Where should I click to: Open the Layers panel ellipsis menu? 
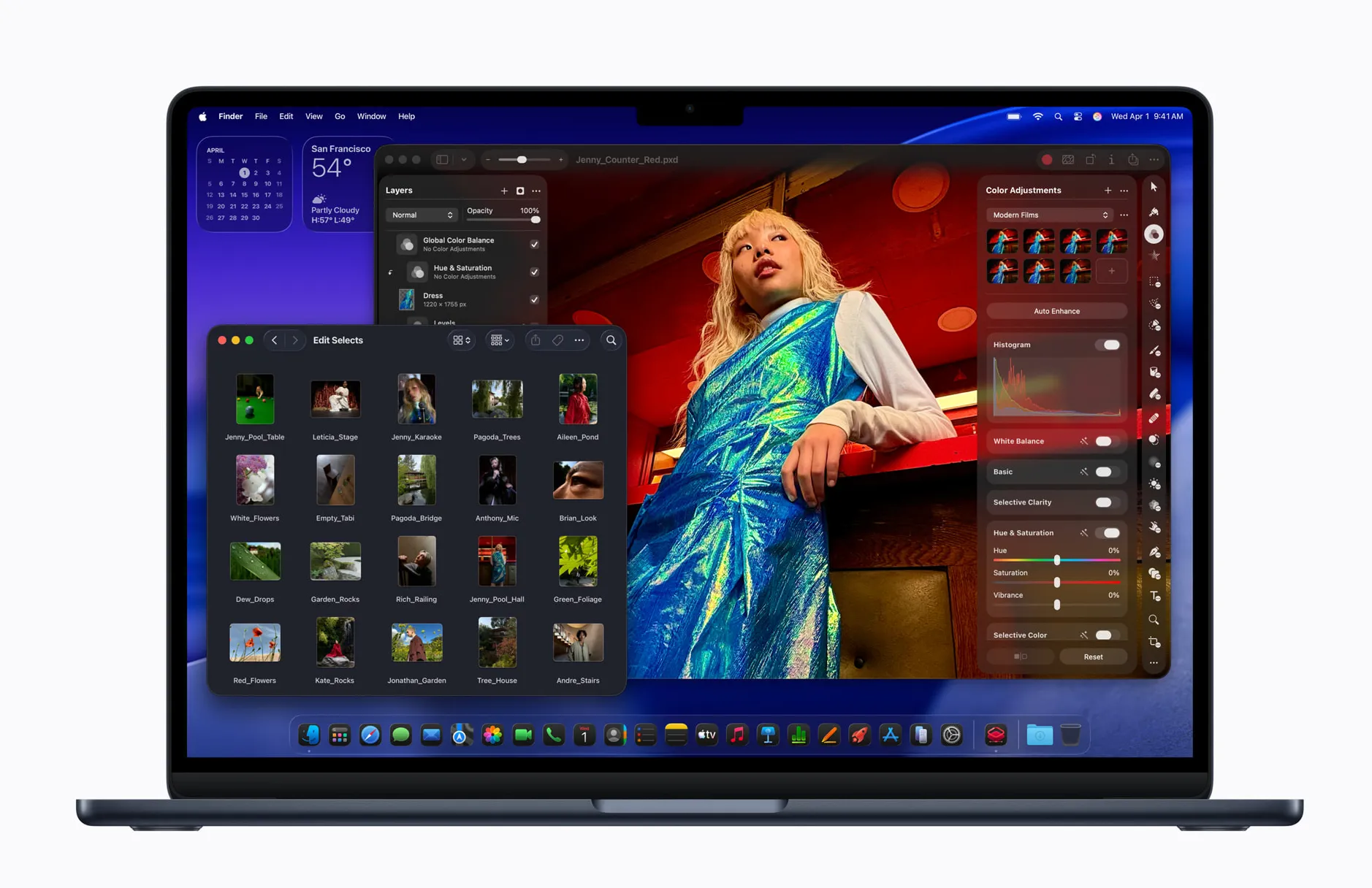pos(536,191)
